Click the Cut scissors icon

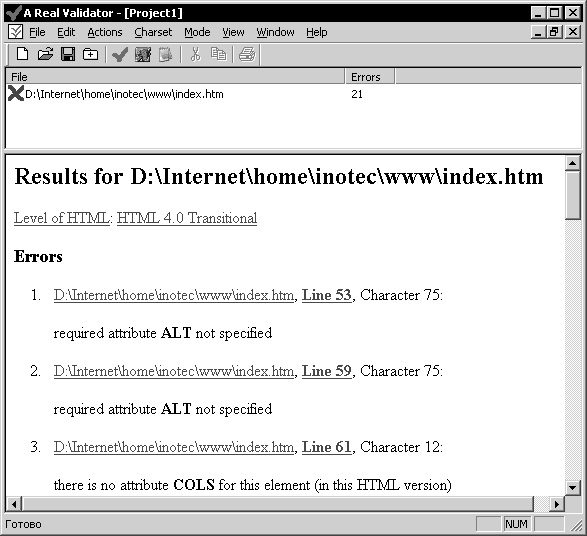pyautogui.click(x=195, y=55)
